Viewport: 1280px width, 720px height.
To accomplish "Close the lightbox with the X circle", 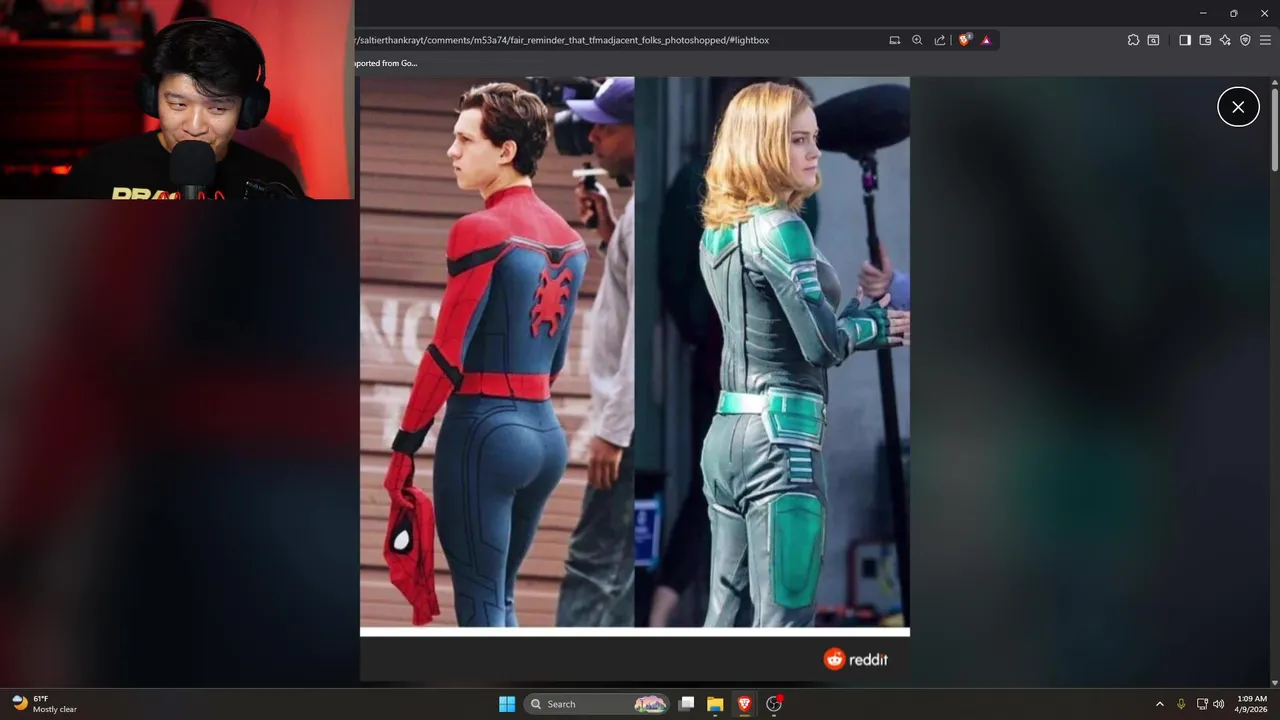I will pos(1238,107).
